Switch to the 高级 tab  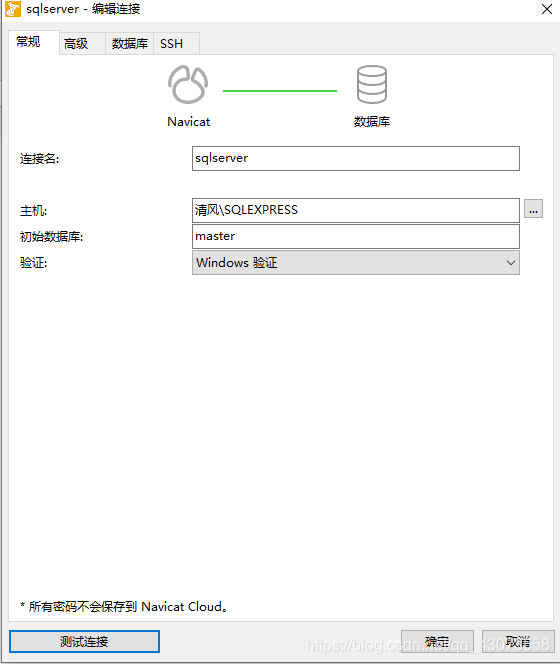[82, 44]
